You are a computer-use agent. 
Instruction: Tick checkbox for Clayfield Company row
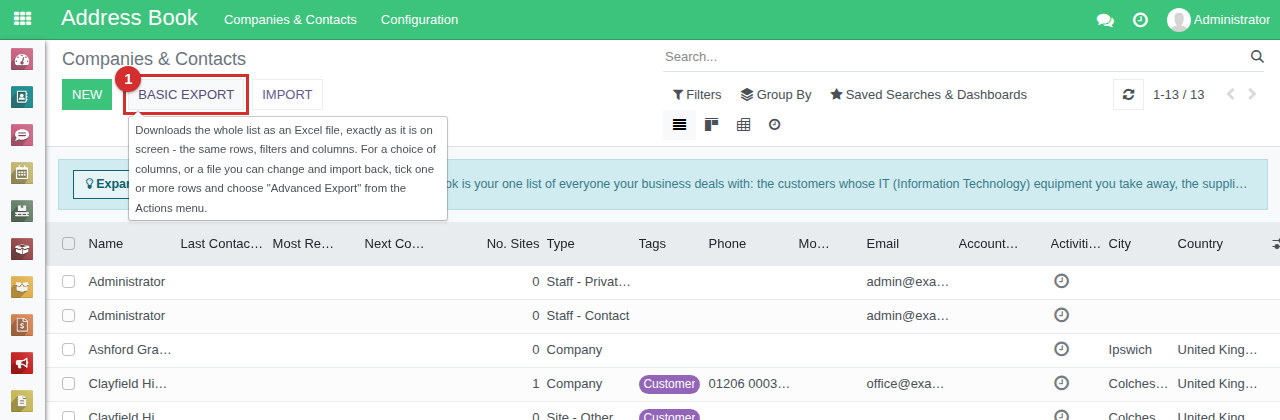coord(68,383)
